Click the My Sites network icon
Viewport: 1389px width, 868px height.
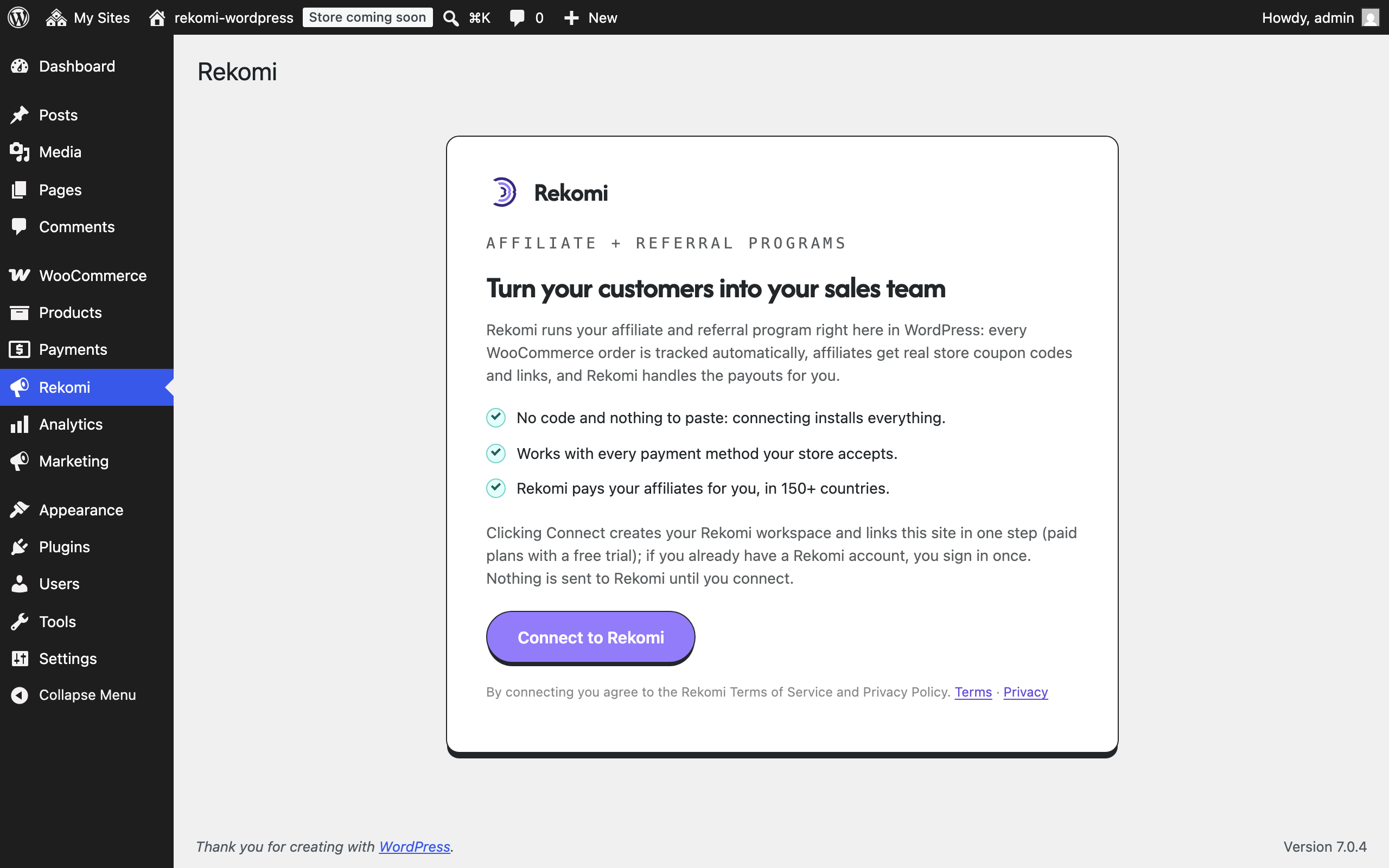pyautogui.click(x=56, y=17)
